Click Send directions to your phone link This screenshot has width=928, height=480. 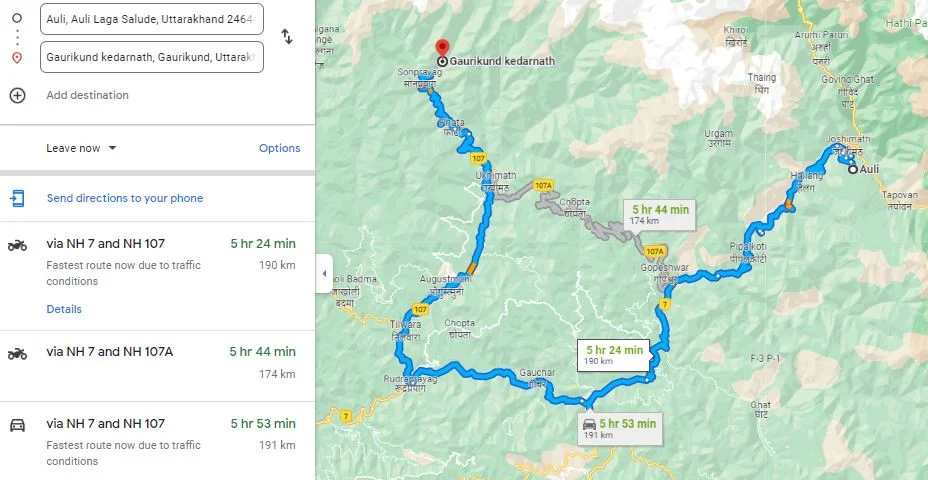(x=125, y=198)
